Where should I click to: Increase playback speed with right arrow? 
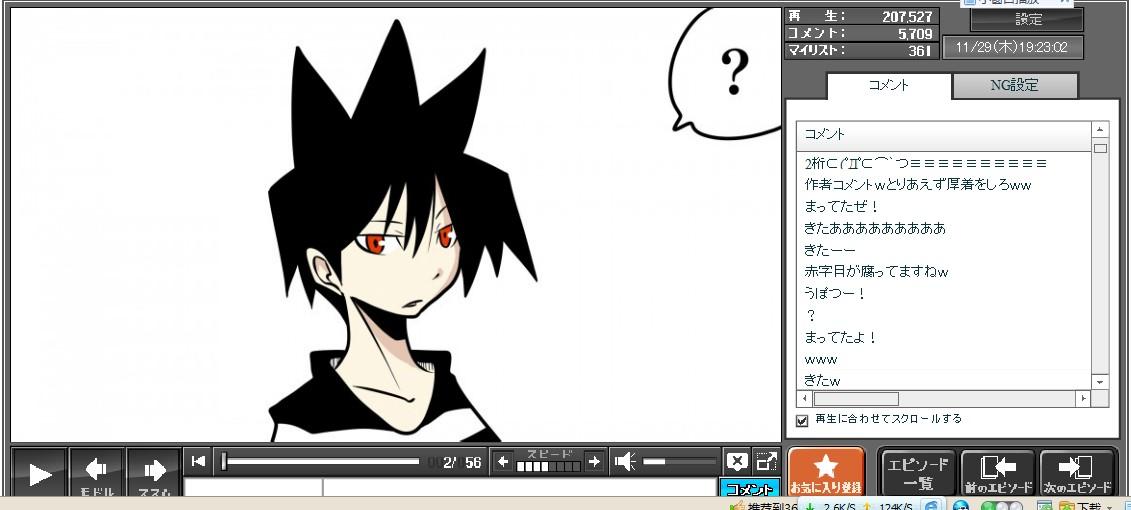click(x=594, y=461)
